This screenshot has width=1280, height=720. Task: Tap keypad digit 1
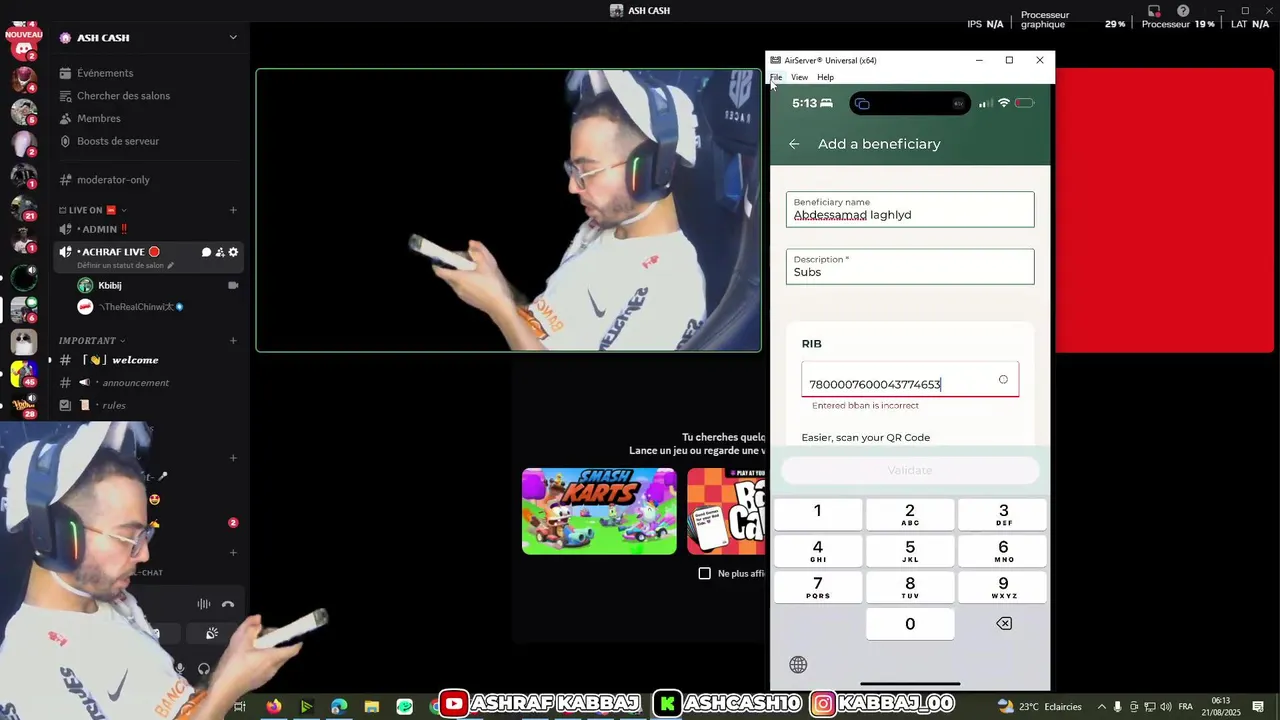tap(817, 514)
